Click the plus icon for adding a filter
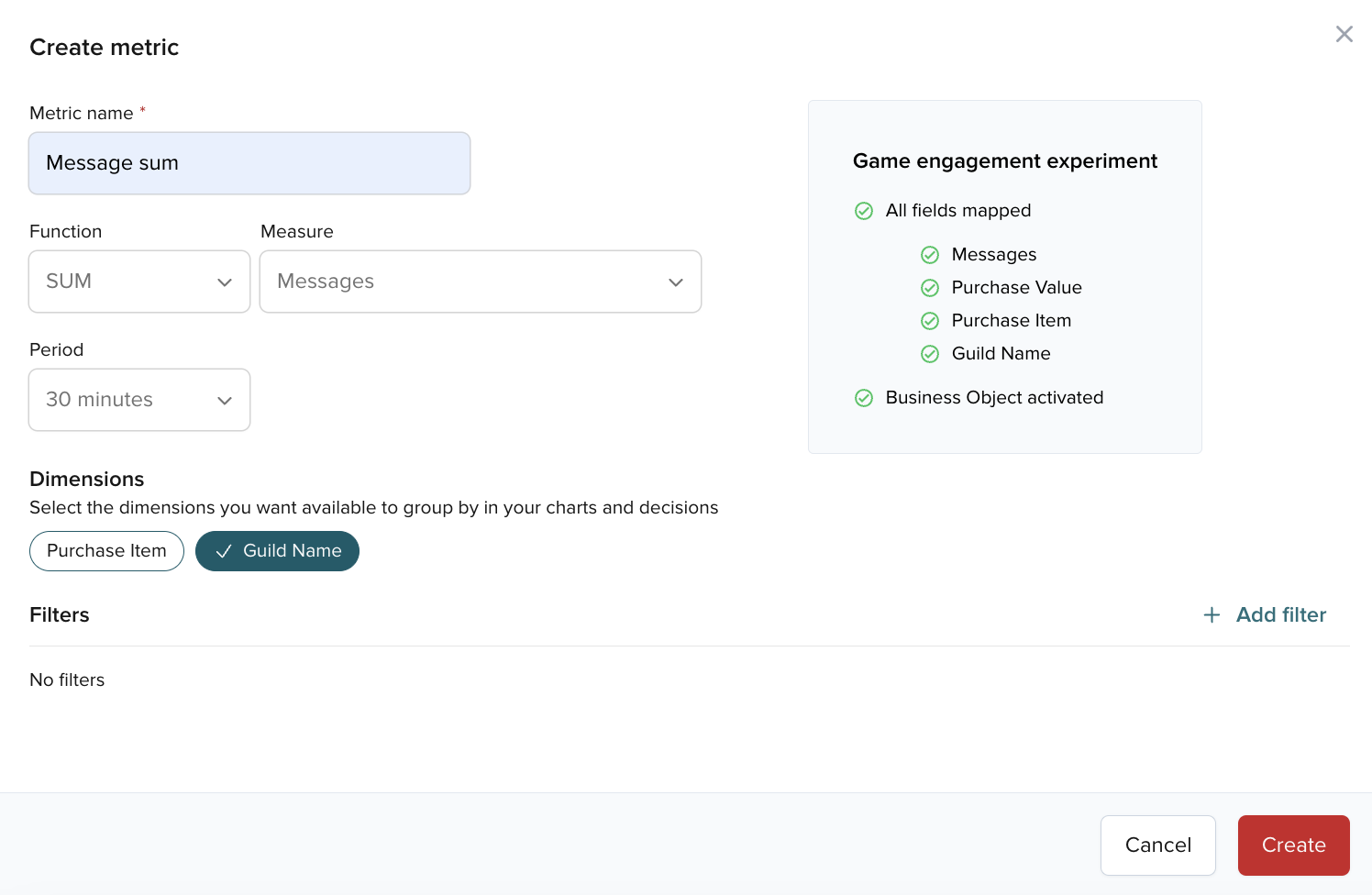Viewport: 1372px width, 895px height. (1212, 615)
